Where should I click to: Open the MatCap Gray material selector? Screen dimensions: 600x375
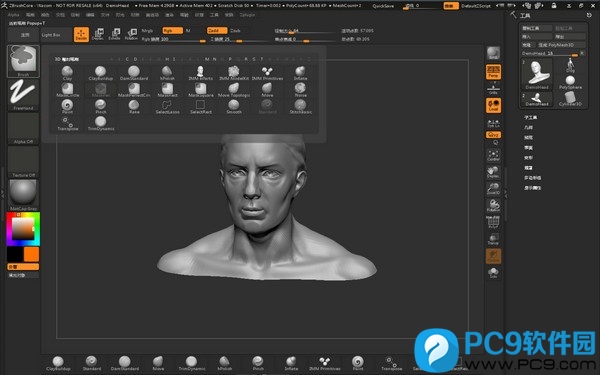(23, 195)
